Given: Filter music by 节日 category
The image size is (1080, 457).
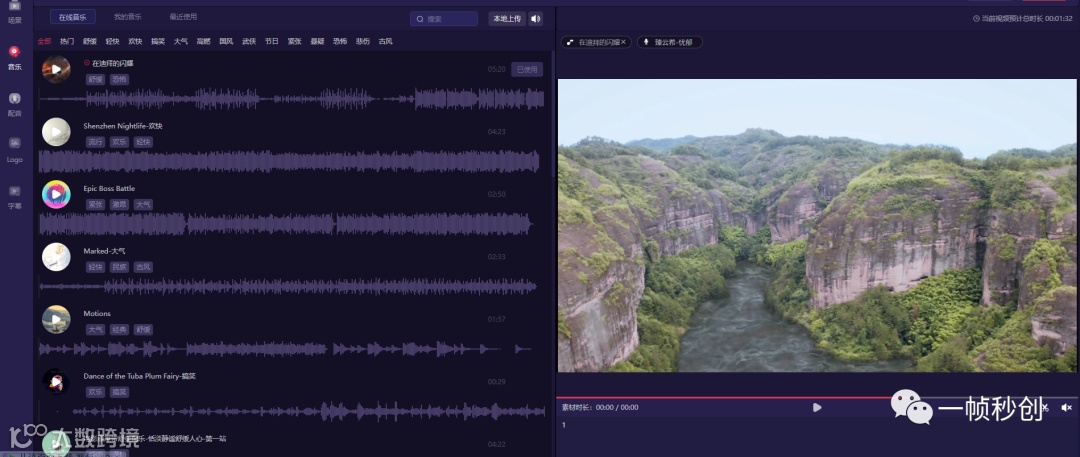Looking at the screenshot, I should click(x=271, y=41).
